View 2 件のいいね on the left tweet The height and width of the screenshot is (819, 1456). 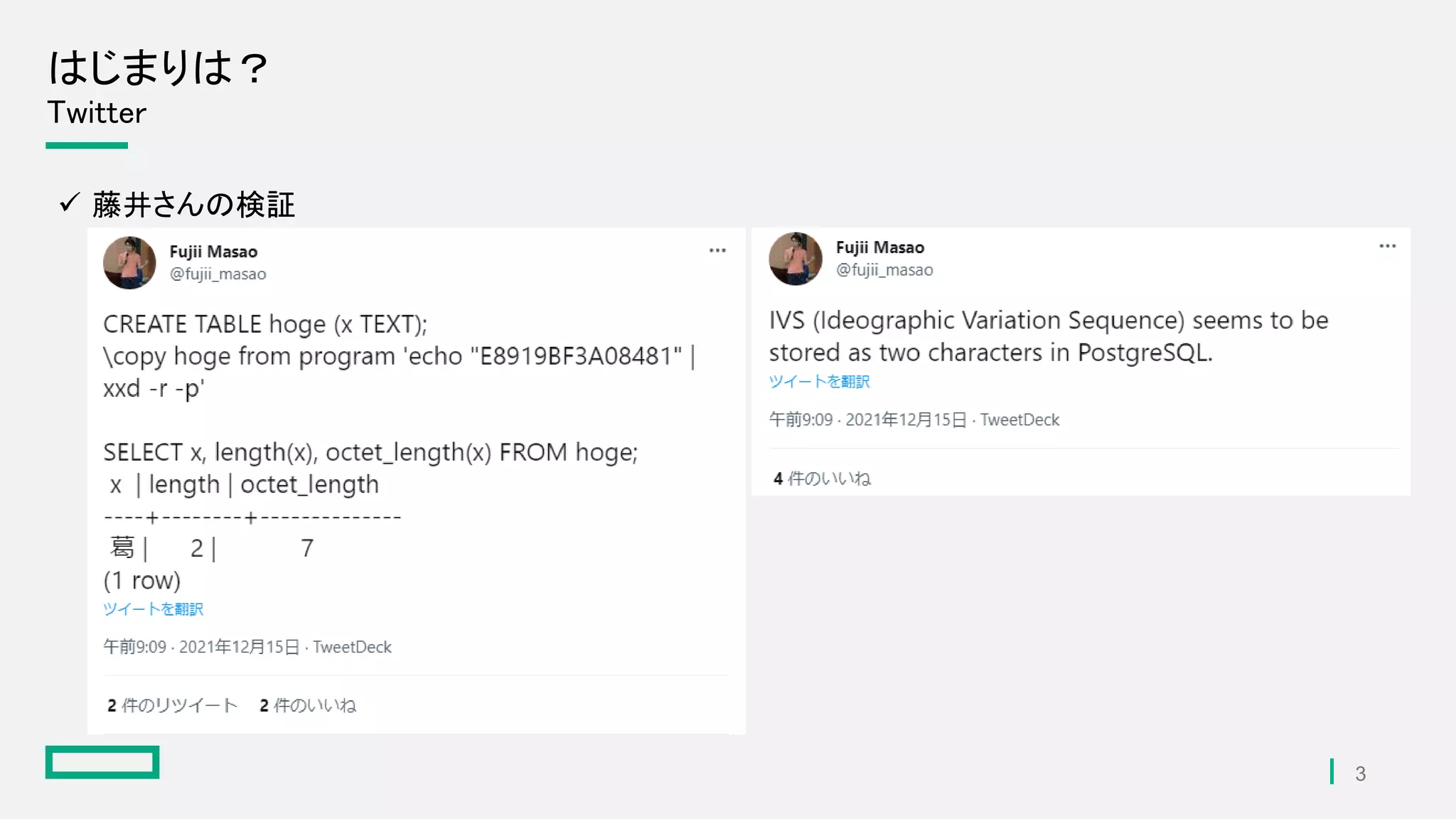click(x=307, y=705)
